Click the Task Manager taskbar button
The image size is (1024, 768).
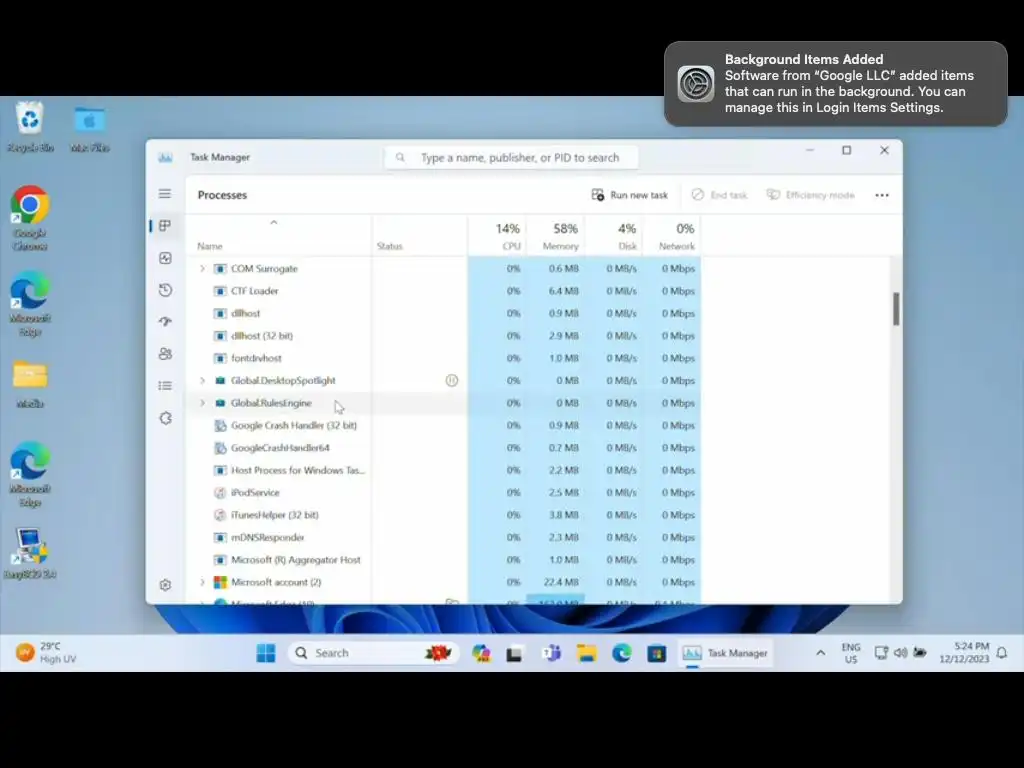click(x=724, y=652)
